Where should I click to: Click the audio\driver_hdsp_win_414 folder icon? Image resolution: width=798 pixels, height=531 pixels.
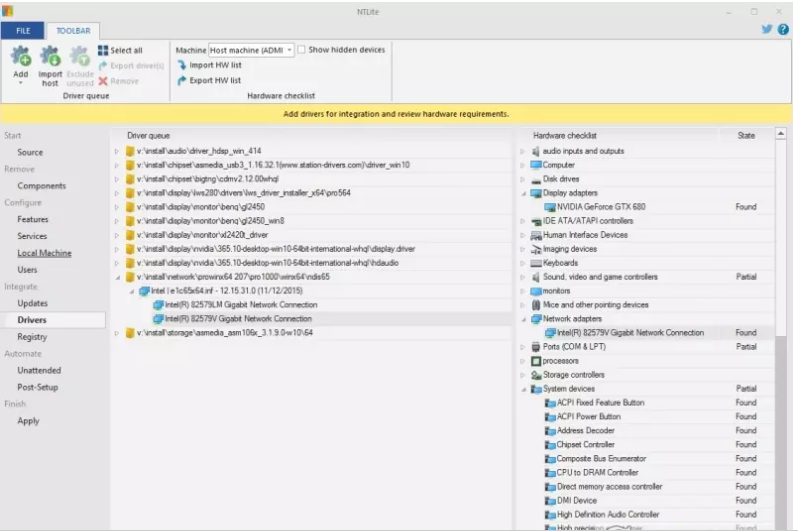130,151
